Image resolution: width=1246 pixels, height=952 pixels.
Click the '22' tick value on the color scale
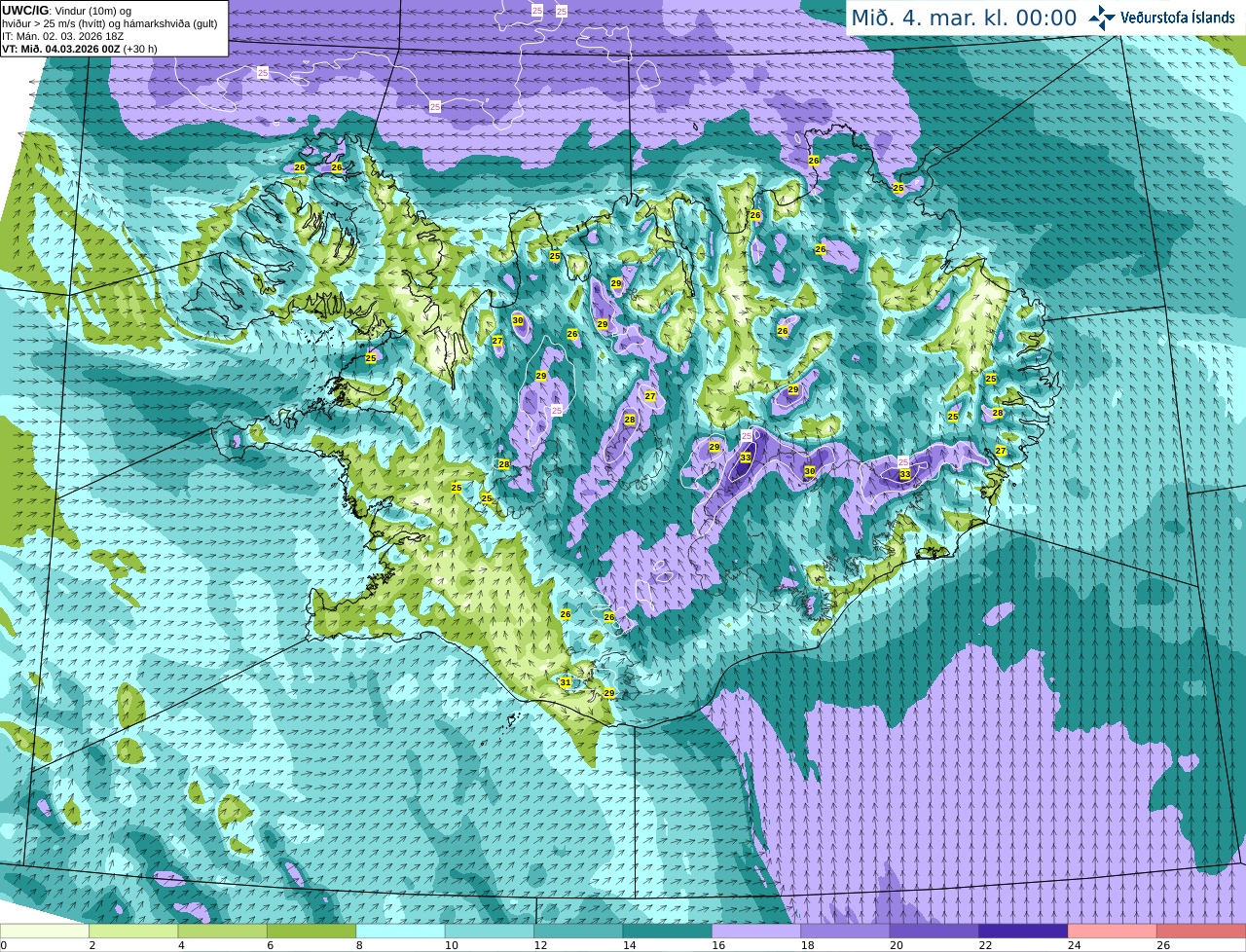(x=983, y=945)
